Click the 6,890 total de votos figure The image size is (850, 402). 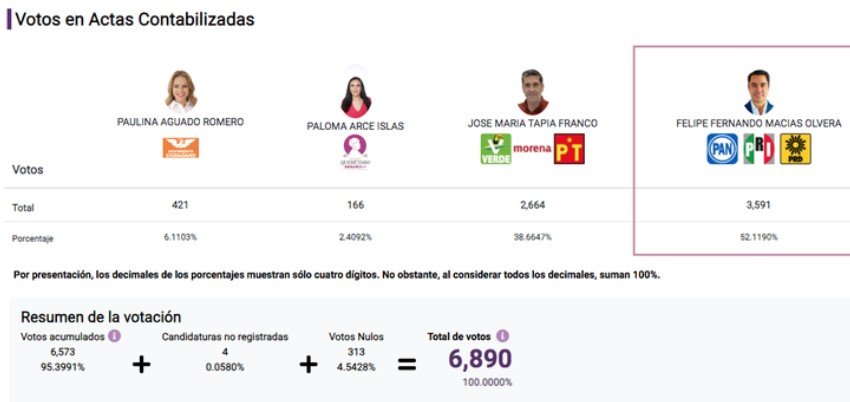pyautogui.click(x=480, y=359)
